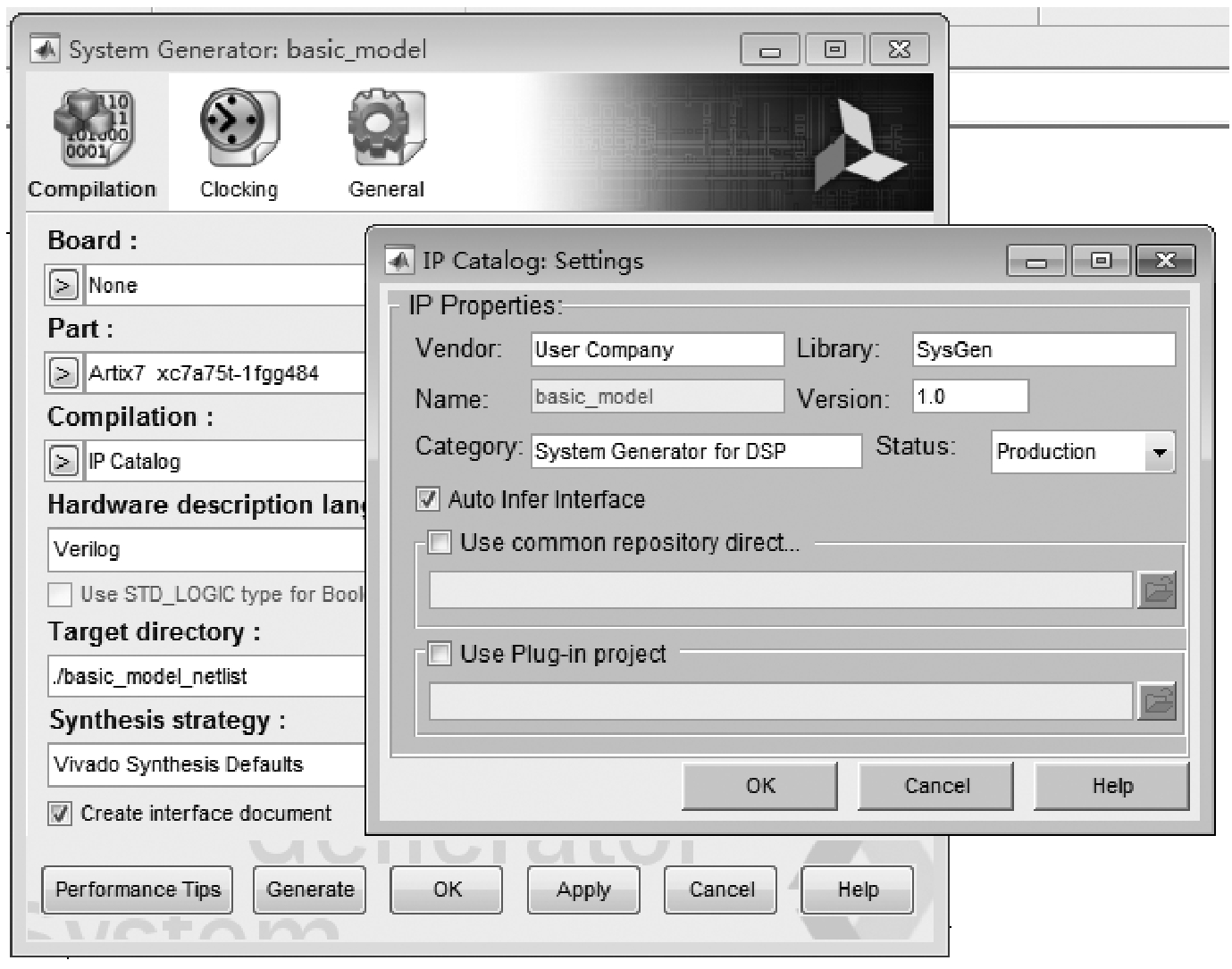The height and width of the screenshot is (969, 1232).
Task: Open the Synthesis strategy dropdown
Action: (206, 764)
